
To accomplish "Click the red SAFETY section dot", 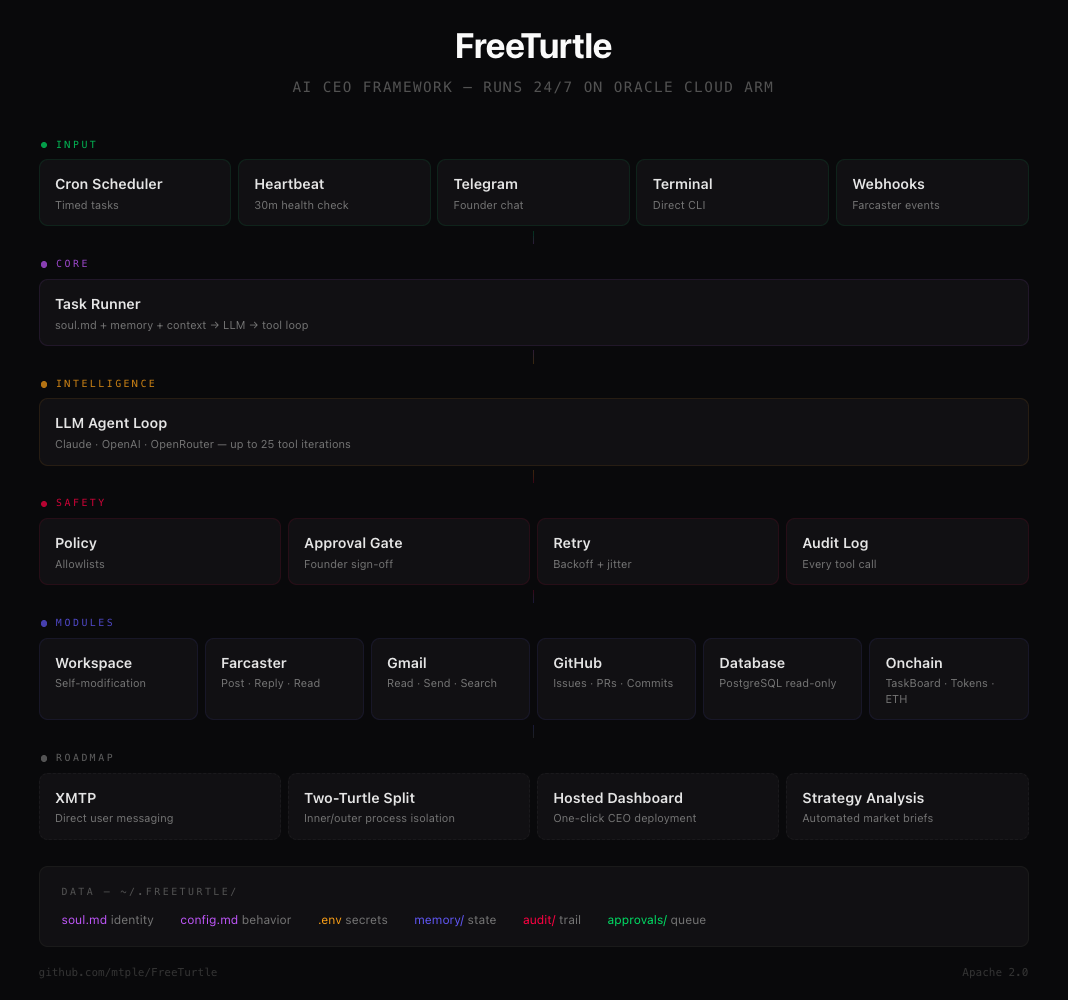I will pos(44,504).
